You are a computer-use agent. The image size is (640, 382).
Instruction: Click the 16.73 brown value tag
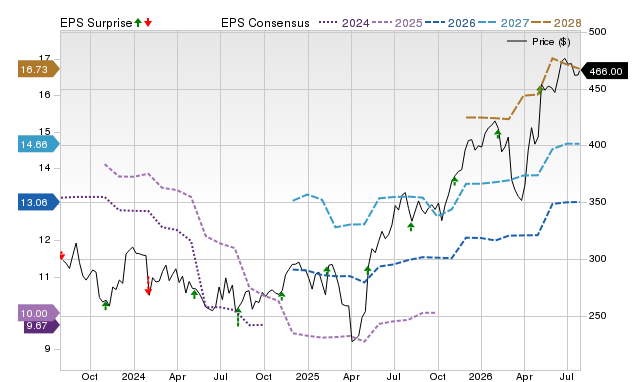(x=39, y=69)
